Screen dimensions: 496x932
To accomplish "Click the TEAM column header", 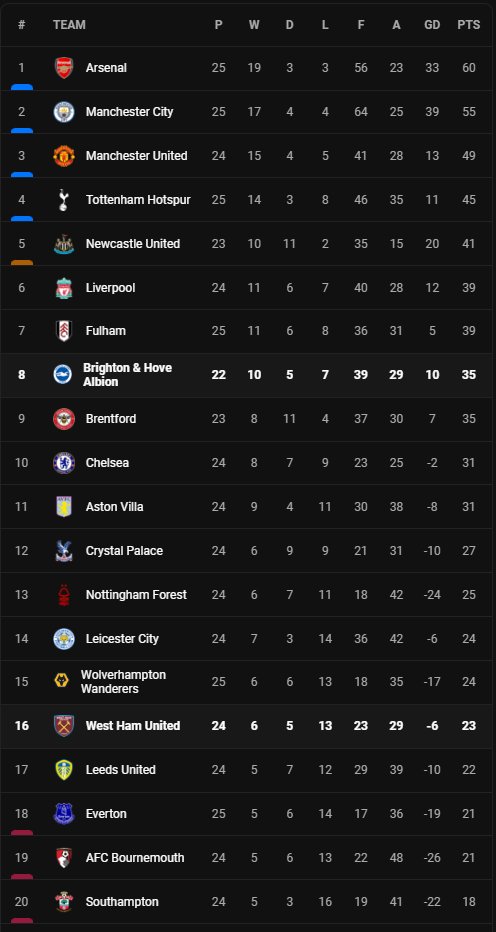I will 69,25.
